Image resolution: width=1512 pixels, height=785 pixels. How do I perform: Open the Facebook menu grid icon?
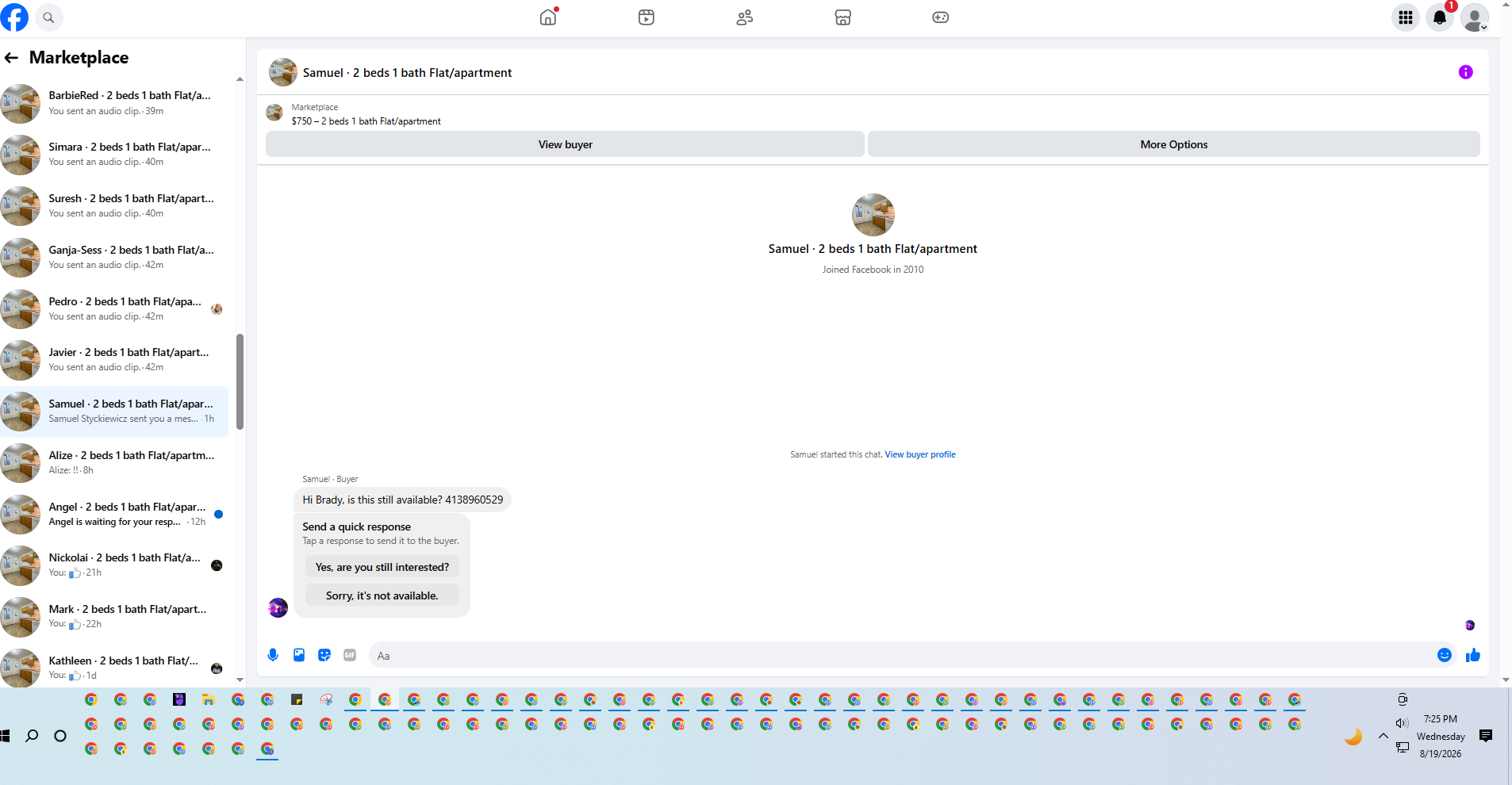click(x=1406, y=17)
